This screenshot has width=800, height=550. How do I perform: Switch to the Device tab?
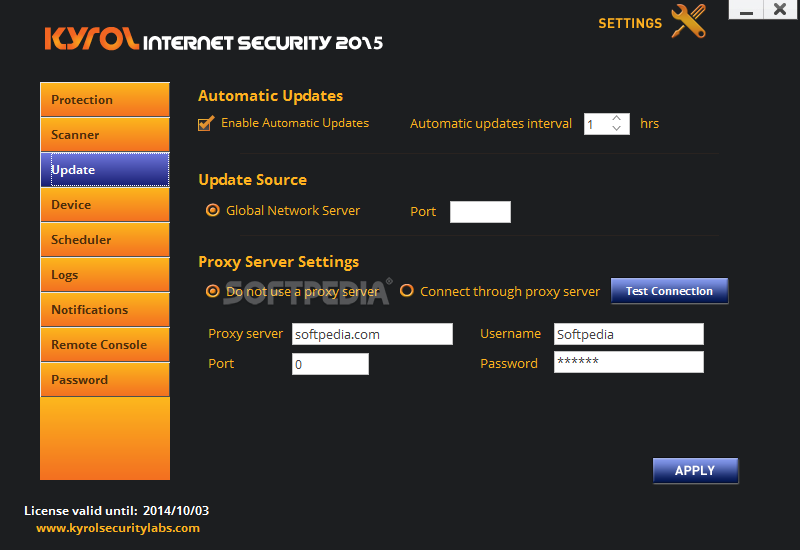coord(105,205)
